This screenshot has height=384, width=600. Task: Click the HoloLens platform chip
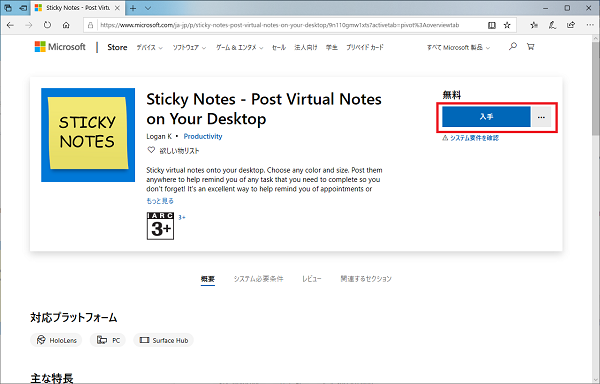(56, 340)
